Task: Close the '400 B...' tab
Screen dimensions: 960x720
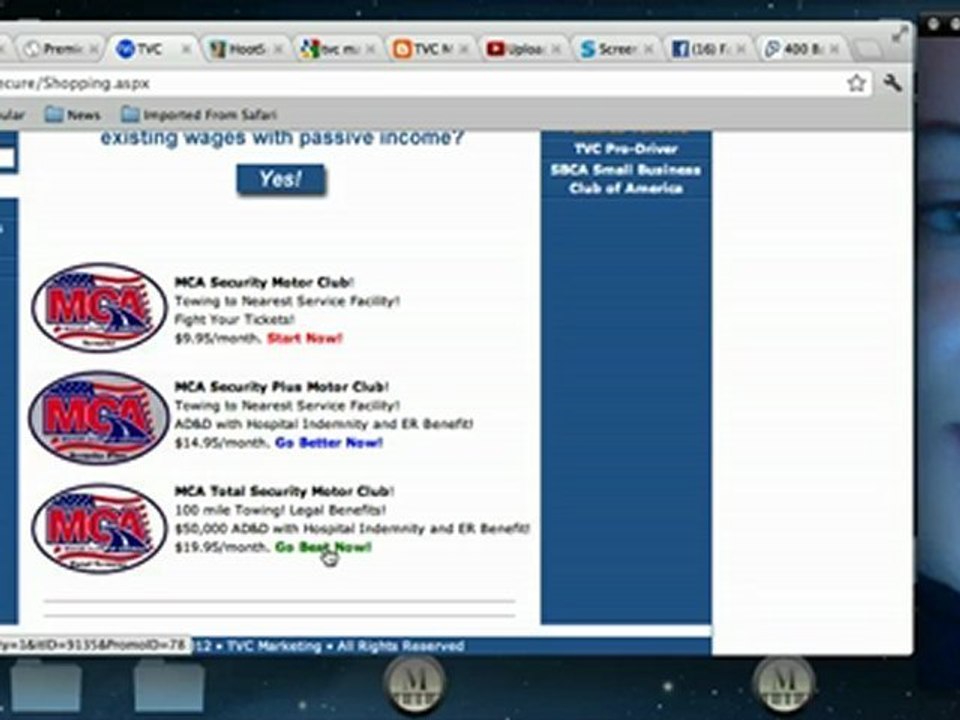Action: click(834, 50)
